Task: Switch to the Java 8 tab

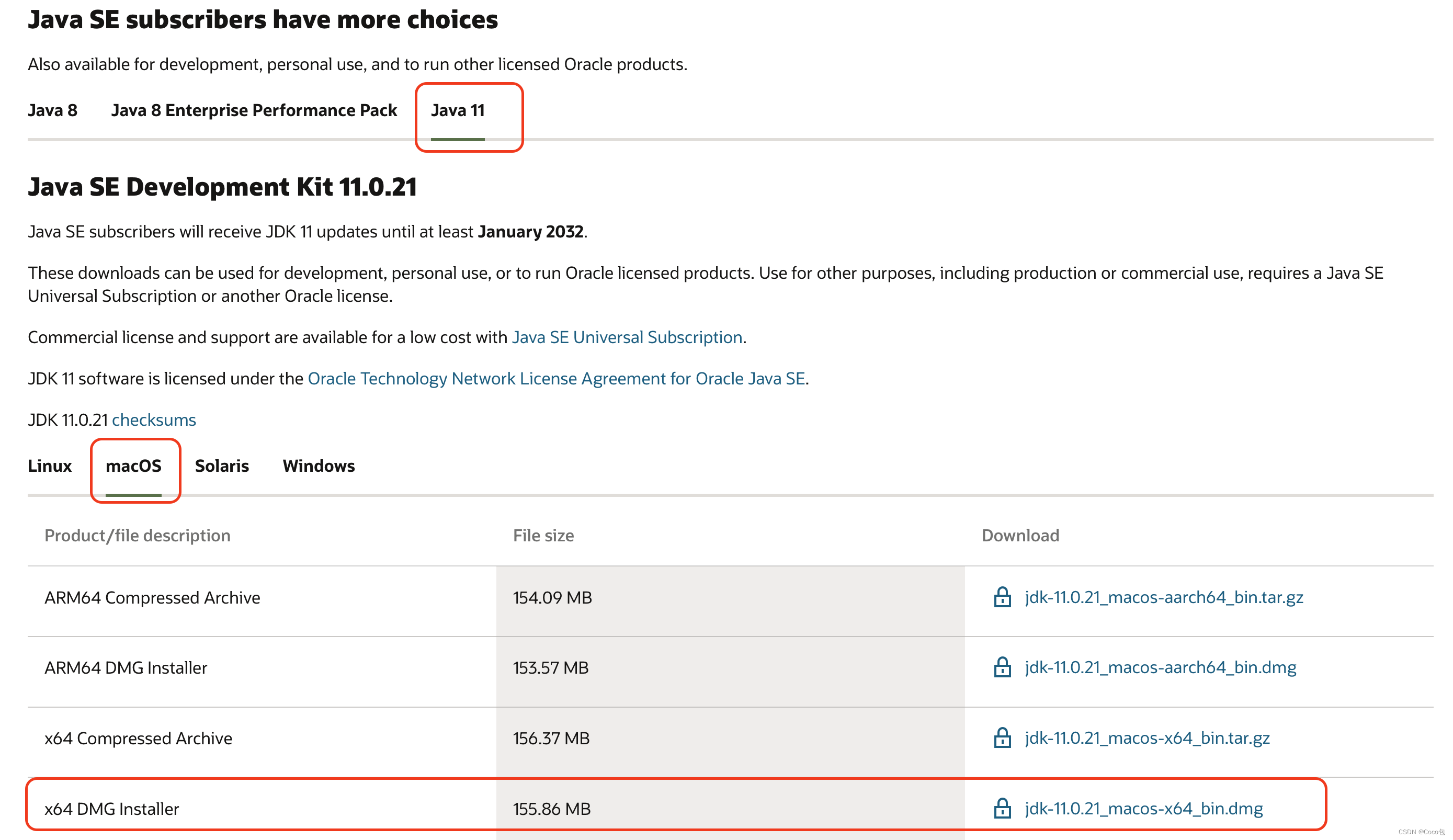Action: tap(52, 110)
